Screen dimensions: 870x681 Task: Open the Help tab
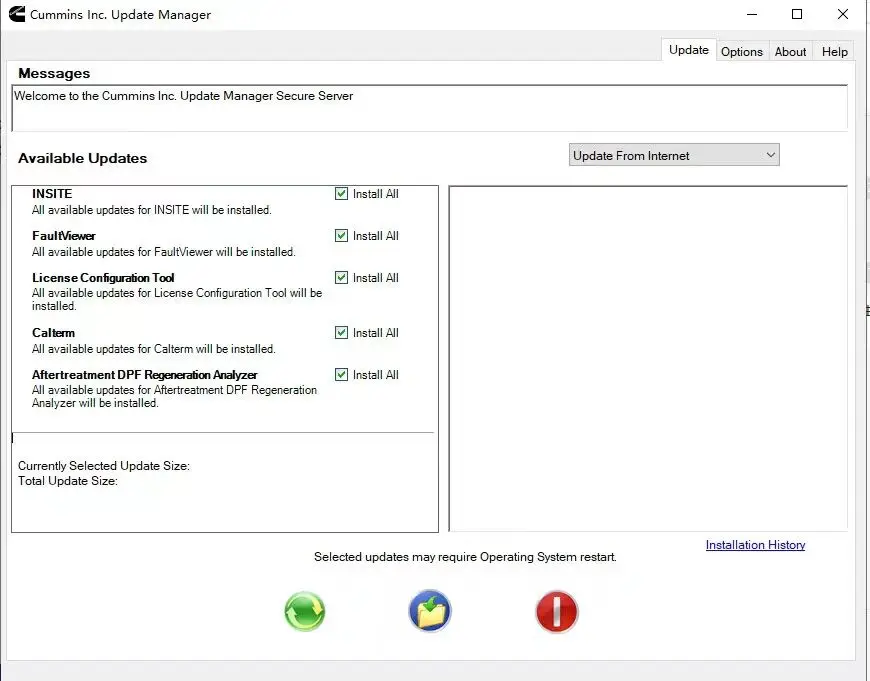[834, 52]
